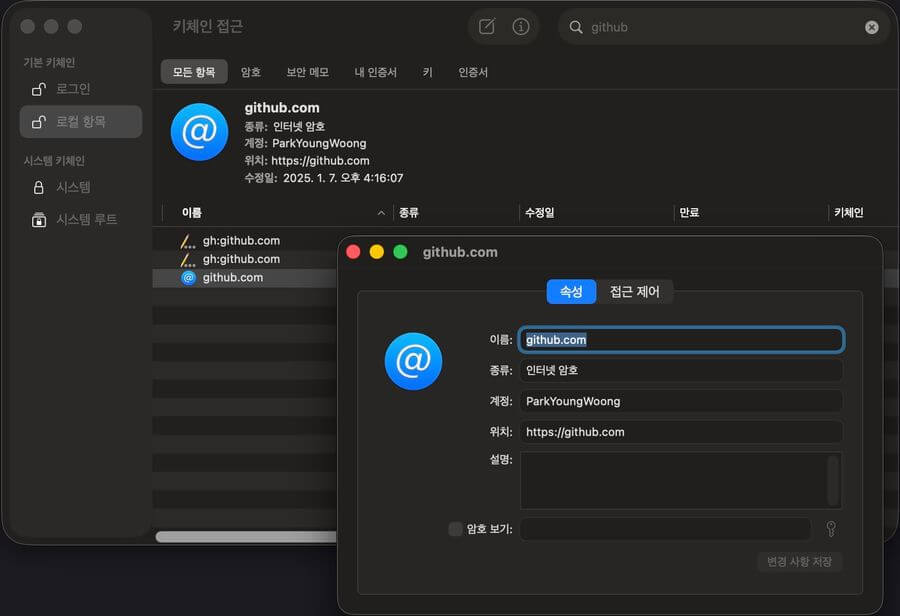900x616 pixels.
Task: Close the github.com dialog with red button
Action: 354,252
